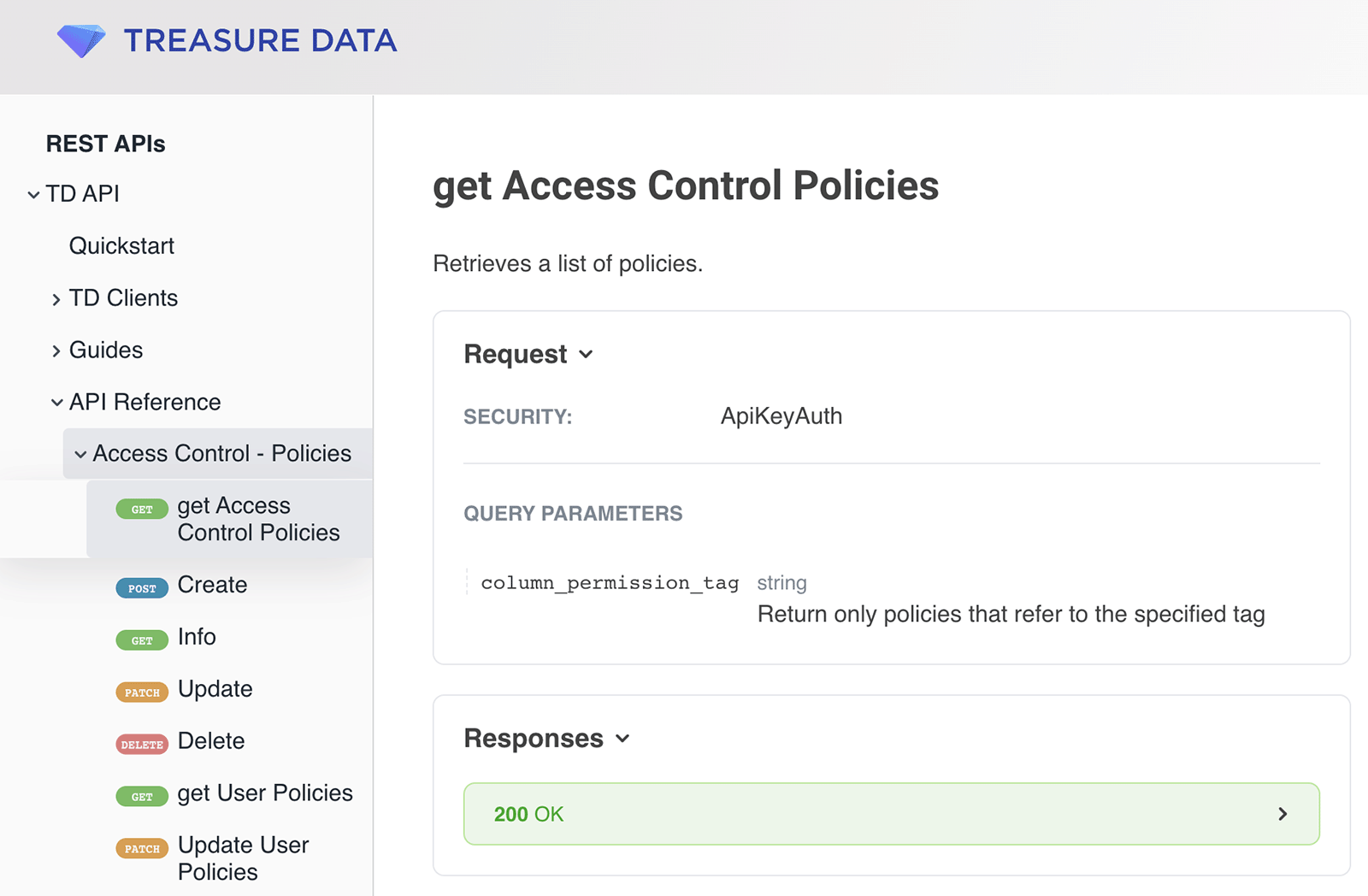Collapse the API Reference chevron
The height and width of the screenshot is (896, 1368).
point(56,403)
